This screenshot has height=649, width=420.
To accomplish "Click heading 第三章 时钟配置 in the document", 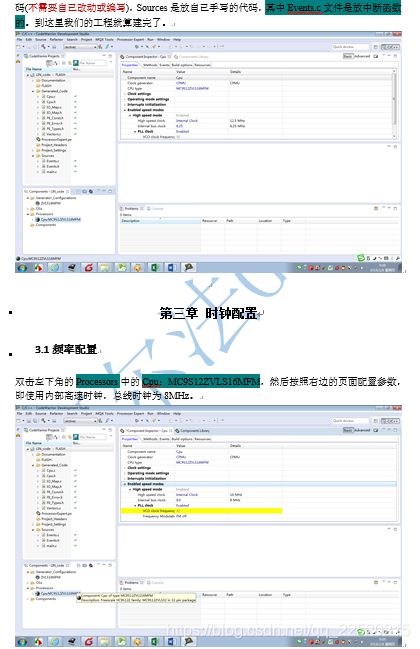I will tap(208, 313).
